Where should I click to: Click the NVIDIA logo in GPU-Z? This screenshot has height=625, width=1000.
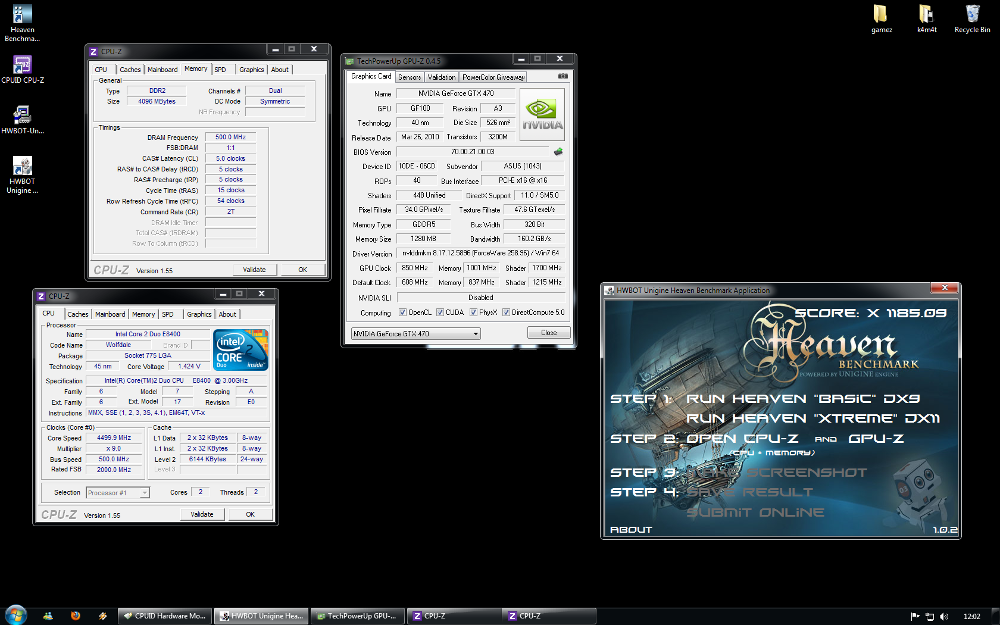542,114
